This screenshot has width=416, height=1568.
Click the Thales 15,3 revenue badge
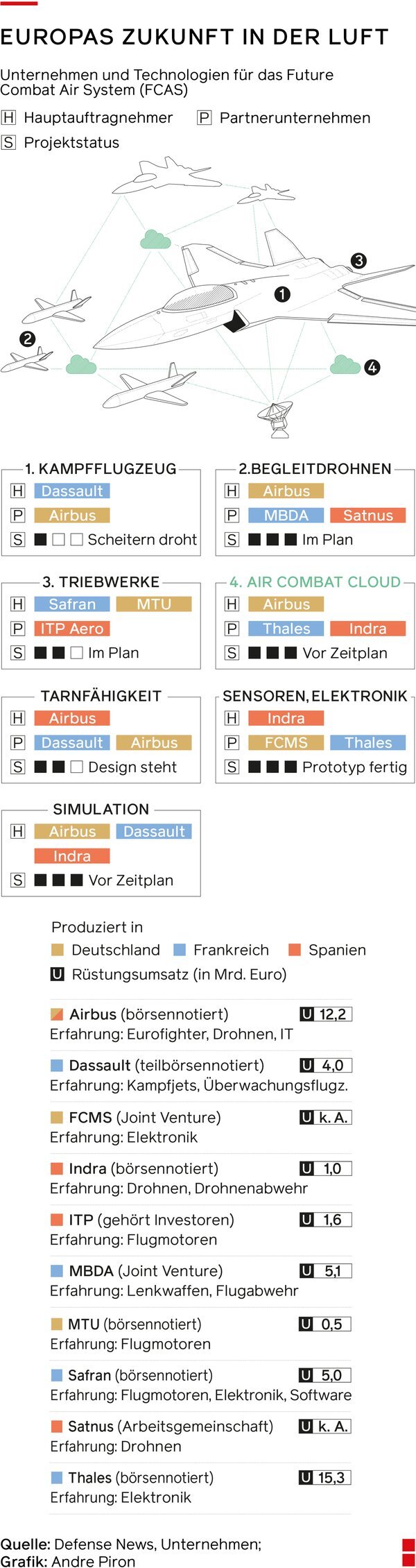[325, 1478]
